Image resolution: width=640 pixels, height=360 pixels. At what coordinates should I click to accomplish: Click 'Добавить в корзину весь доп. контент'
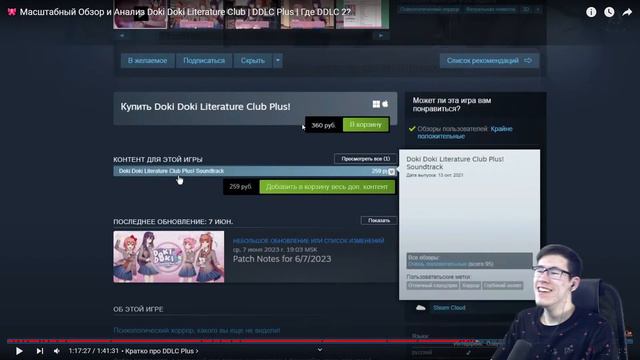click(x=327, y=187)
